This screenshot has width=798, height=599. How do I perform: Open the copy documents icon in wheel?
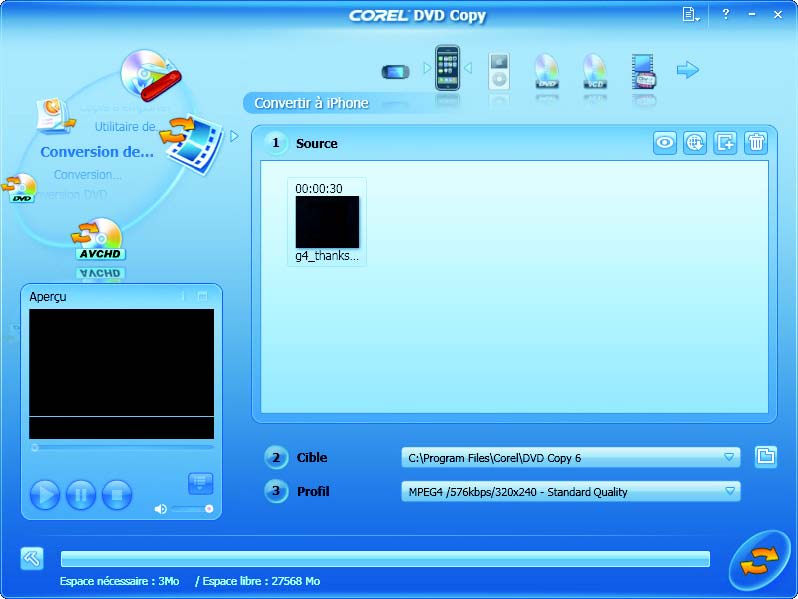tap(54, 116)
